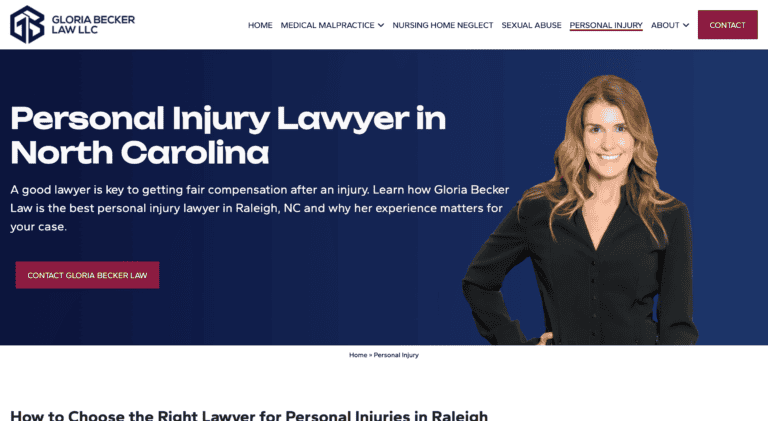
Task: Select SEXUAL ABUSE in the navigation bar
Action: pyautogui.click(x=531, y=25)
